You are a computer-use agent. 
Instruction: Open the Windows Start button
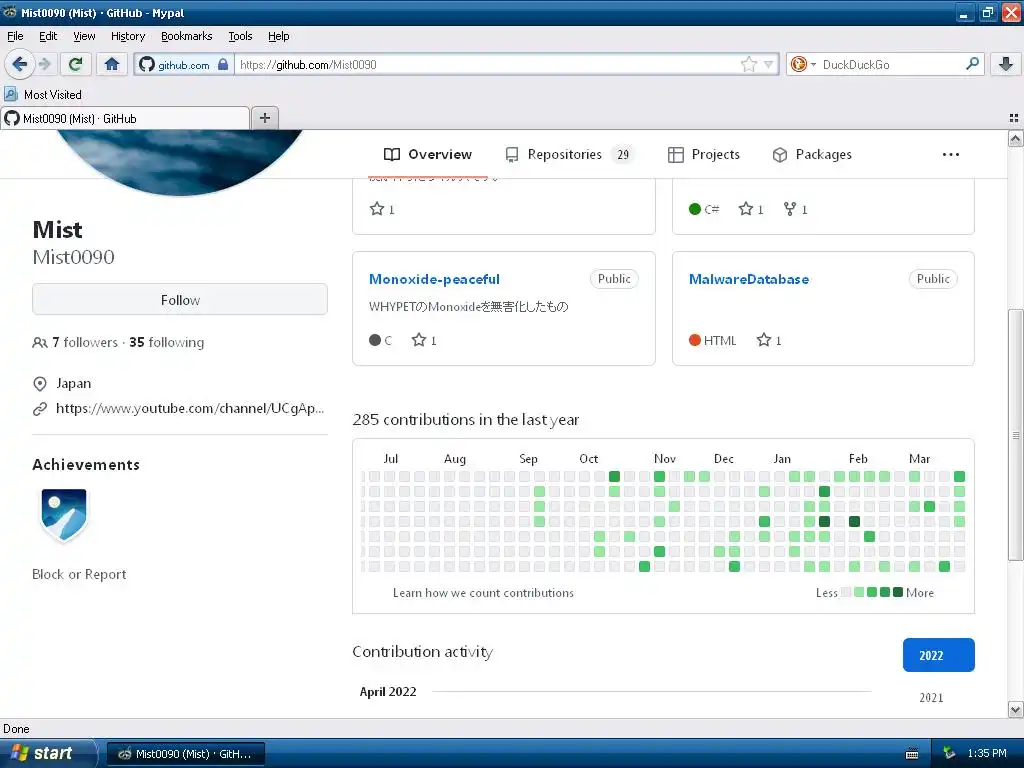(47, 753)
